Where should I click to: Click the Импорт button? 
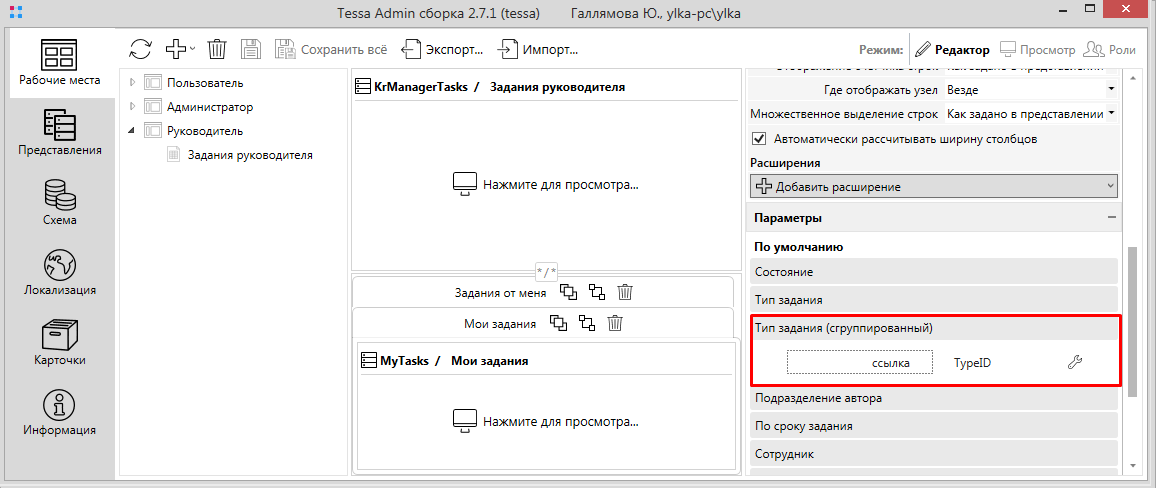click(539, 49)
